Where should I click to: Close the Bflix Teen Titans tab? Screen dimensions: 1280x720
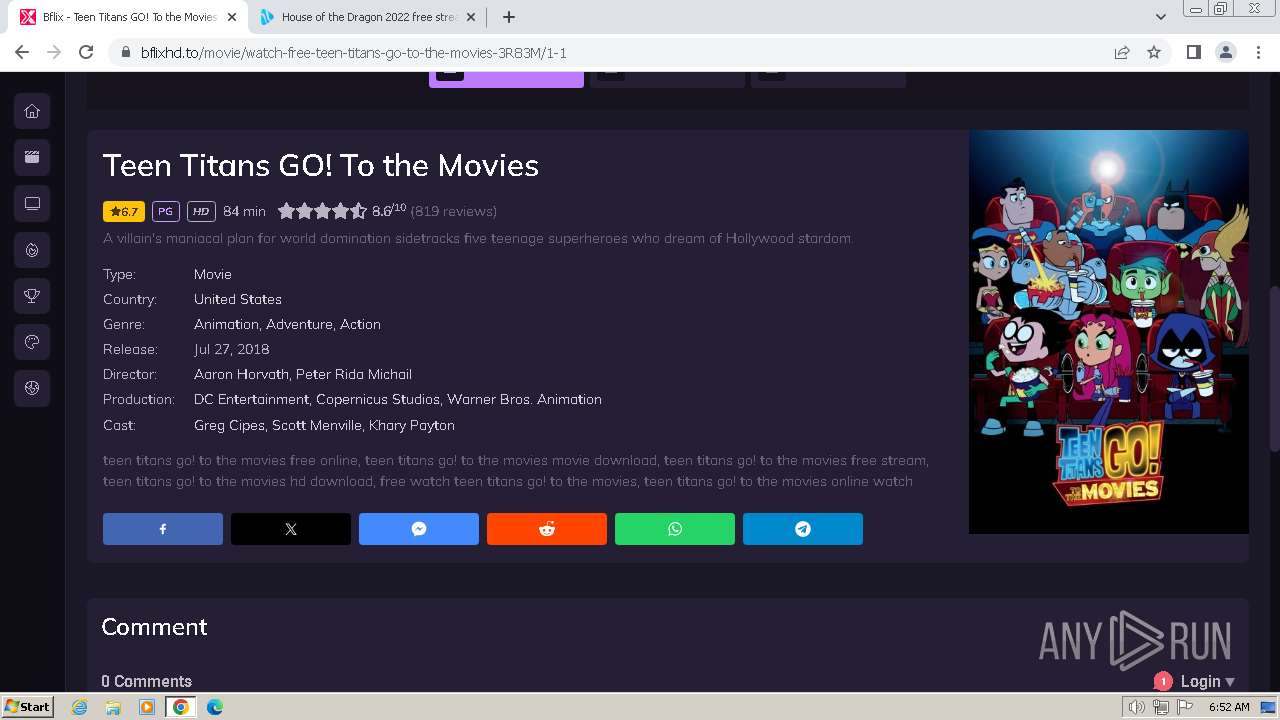pos(232,17)
